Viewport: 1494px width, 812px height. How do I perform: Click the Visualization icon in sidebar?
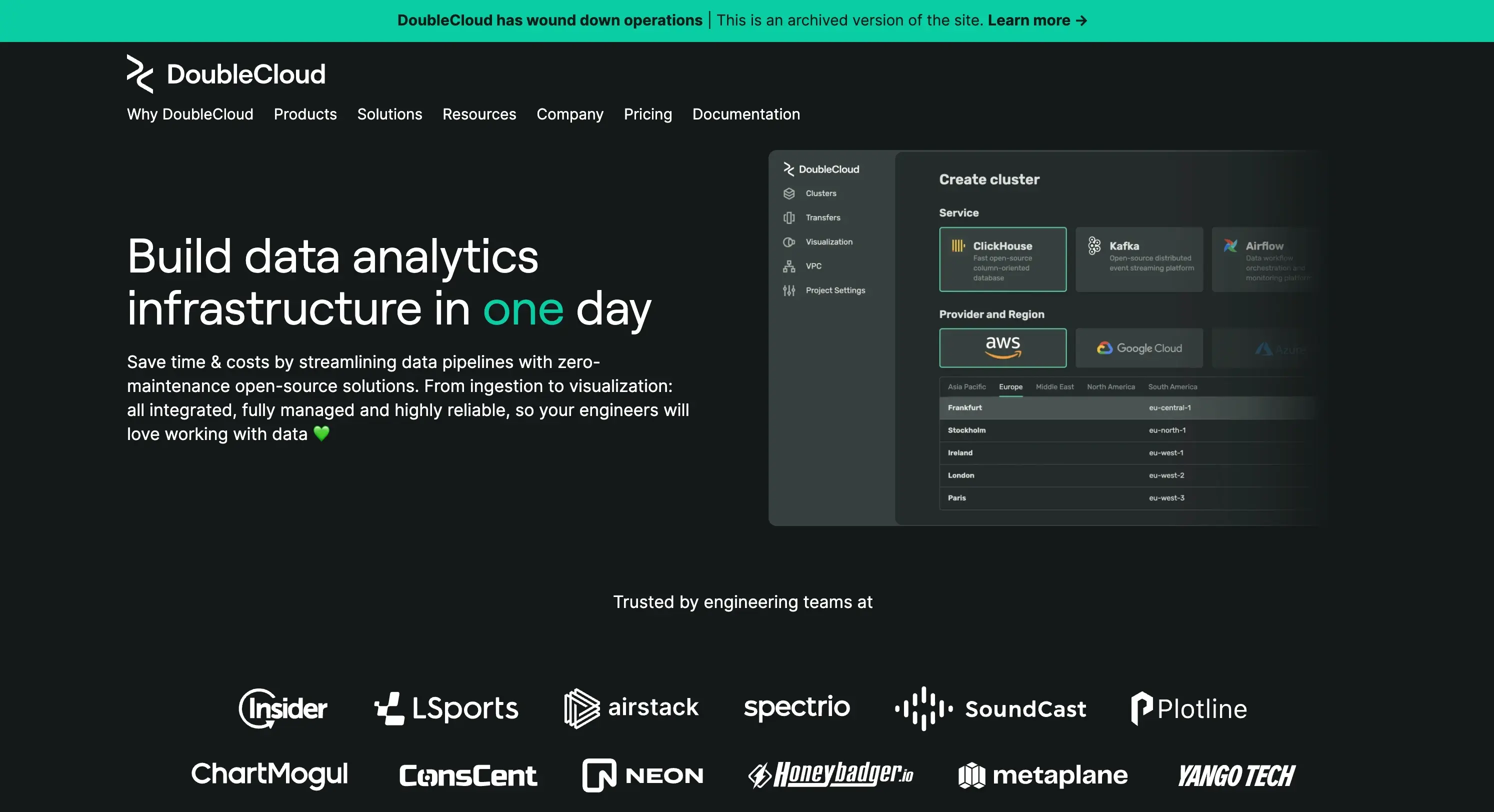[x=789, y=242]
